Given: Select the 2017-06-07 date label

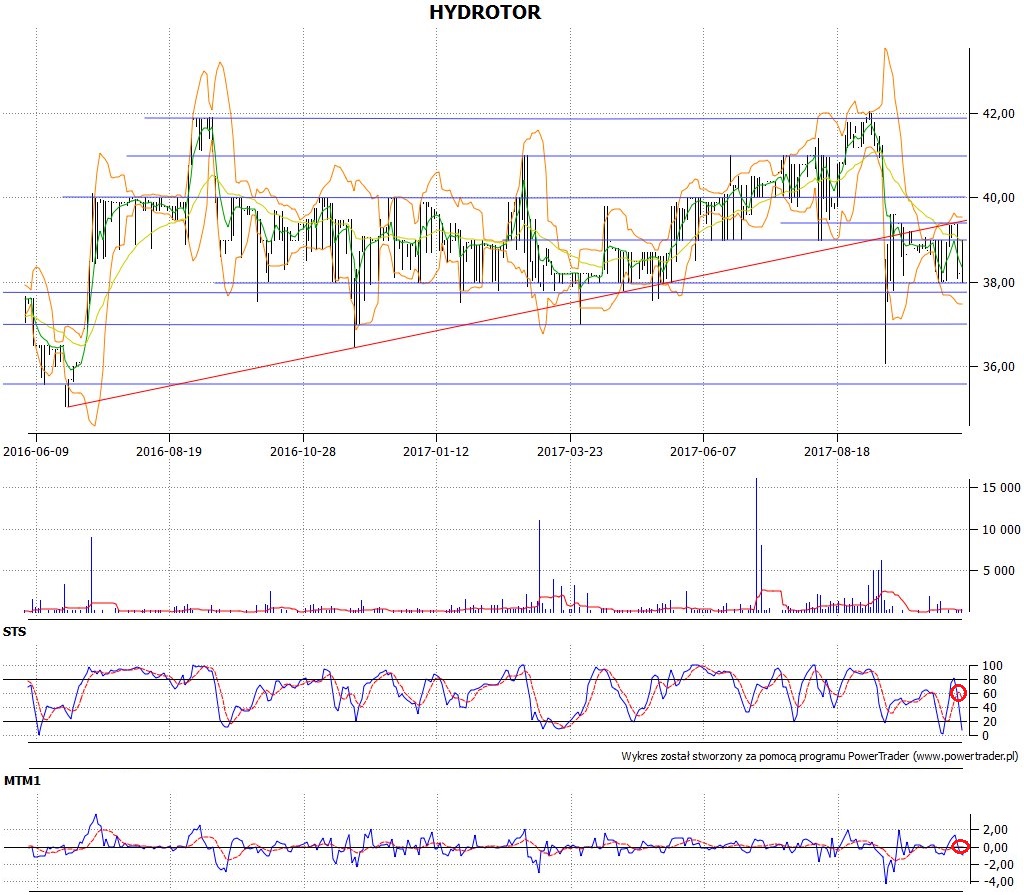Looking at the screenshot, I should click(703, 451).
